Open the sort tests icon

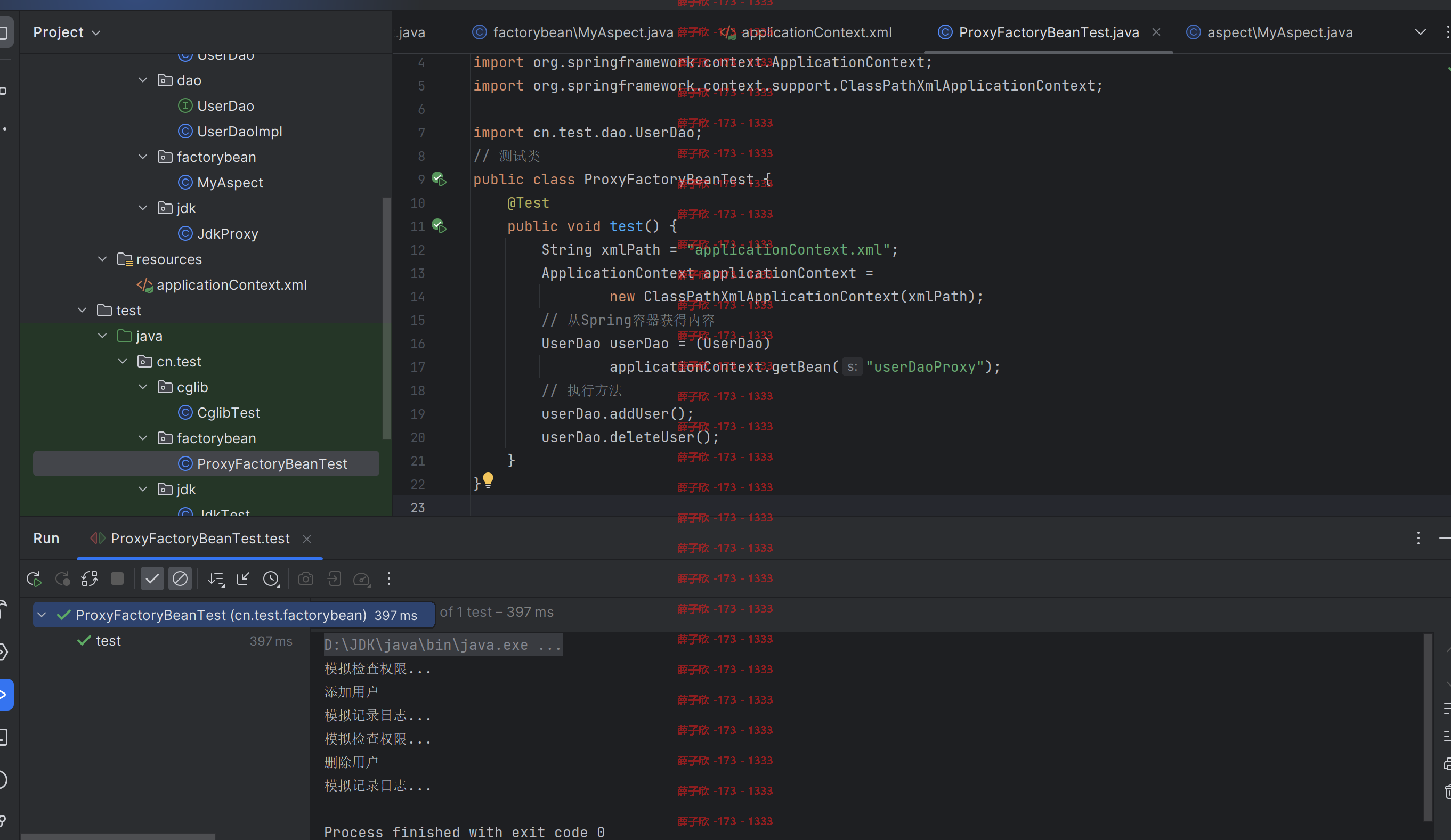(x=216, y=578)
